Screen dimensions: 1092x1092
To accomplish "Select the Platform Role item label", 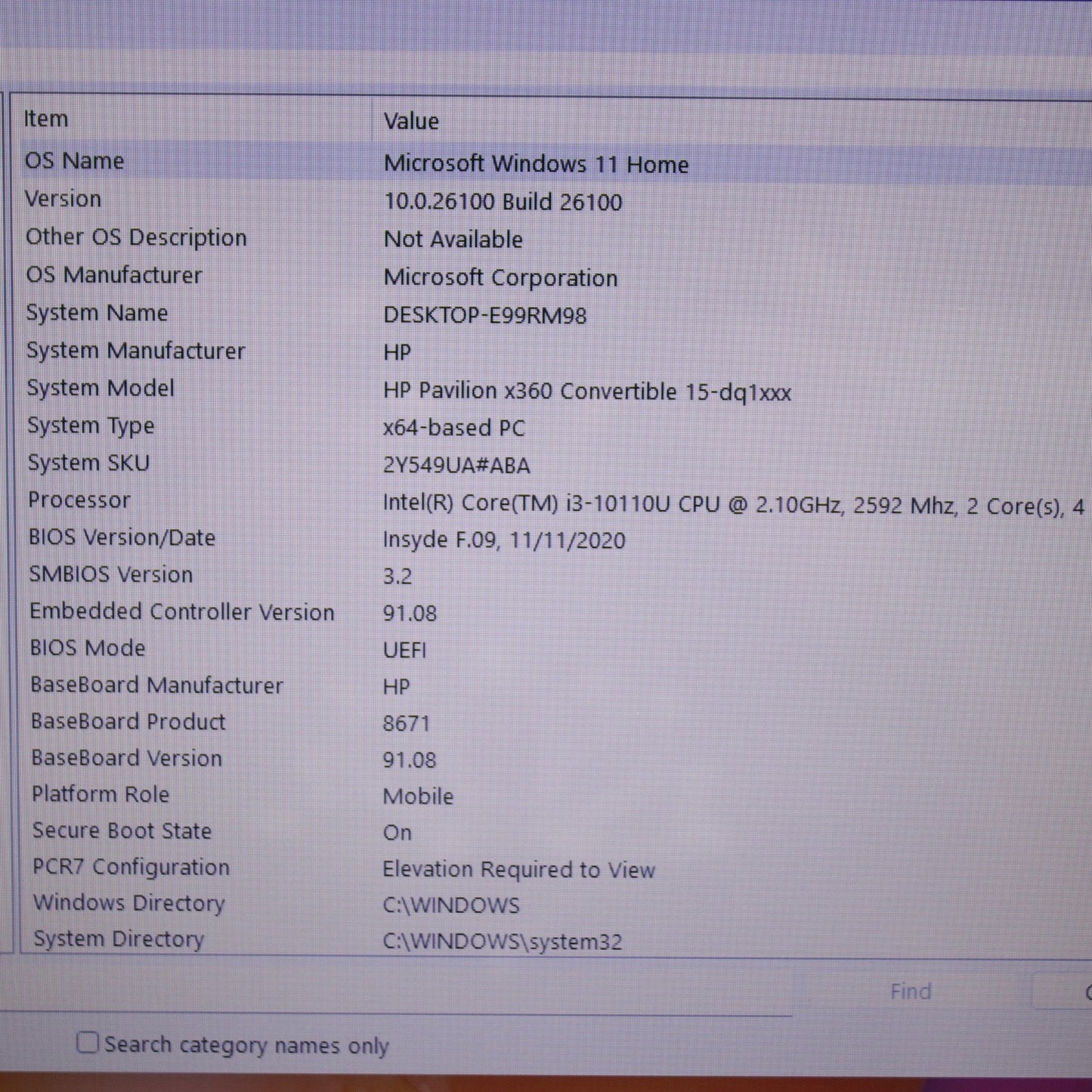I will (101, 794).
